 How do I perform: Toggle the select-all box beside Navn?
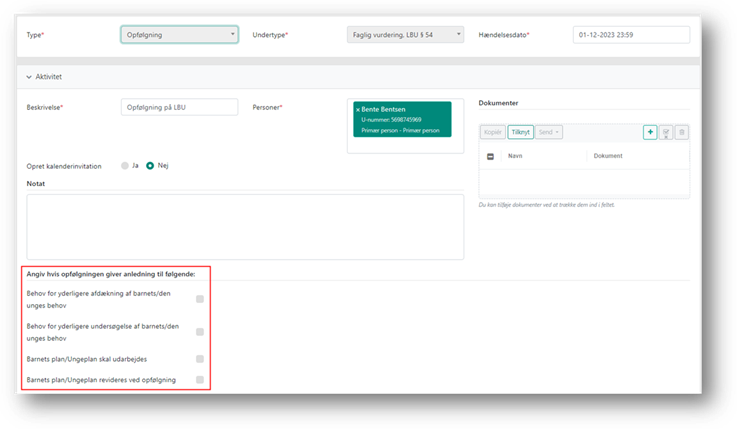(x=490, y=157)
